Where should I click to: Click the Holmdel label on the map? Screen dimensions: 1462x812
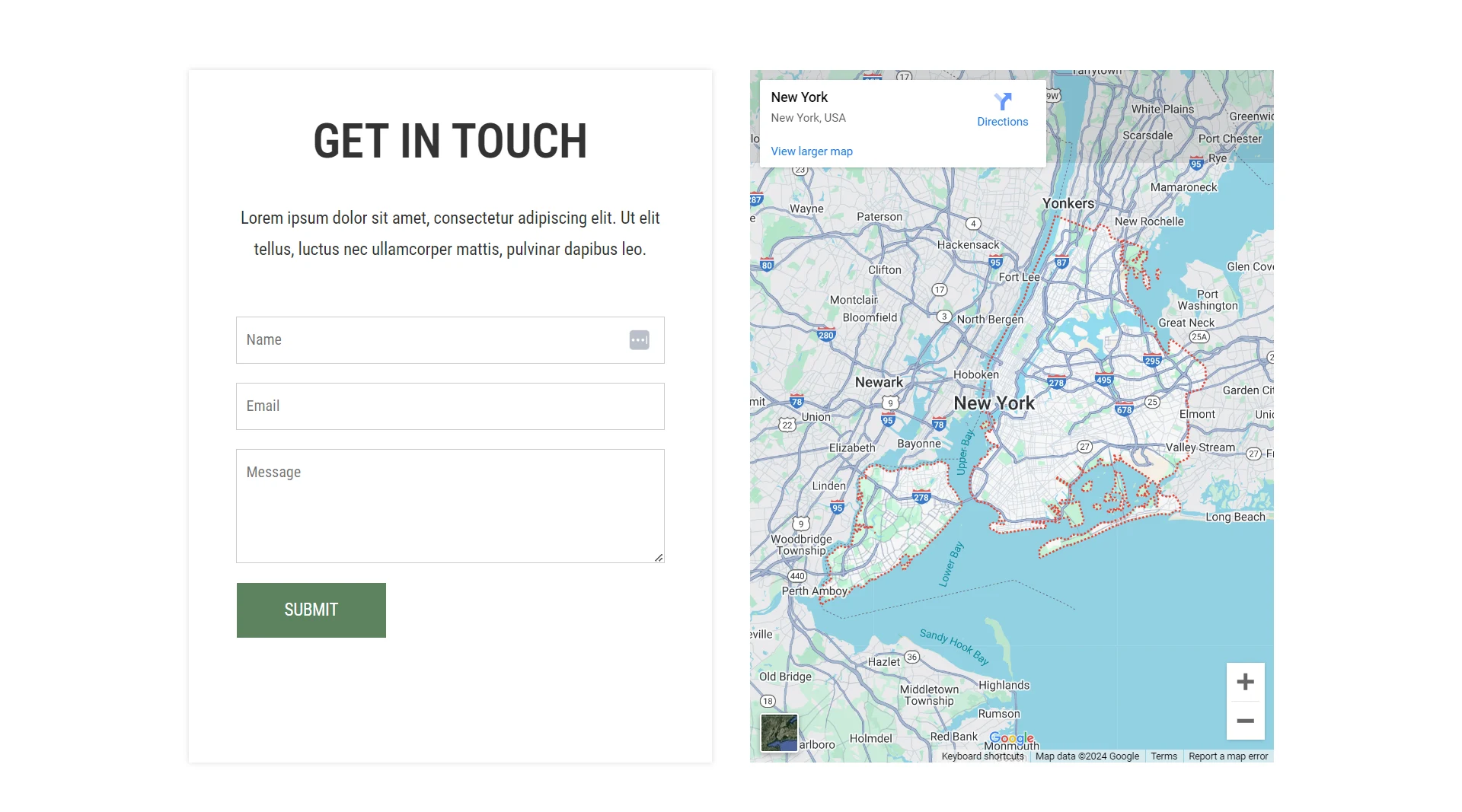coord(870,739)
